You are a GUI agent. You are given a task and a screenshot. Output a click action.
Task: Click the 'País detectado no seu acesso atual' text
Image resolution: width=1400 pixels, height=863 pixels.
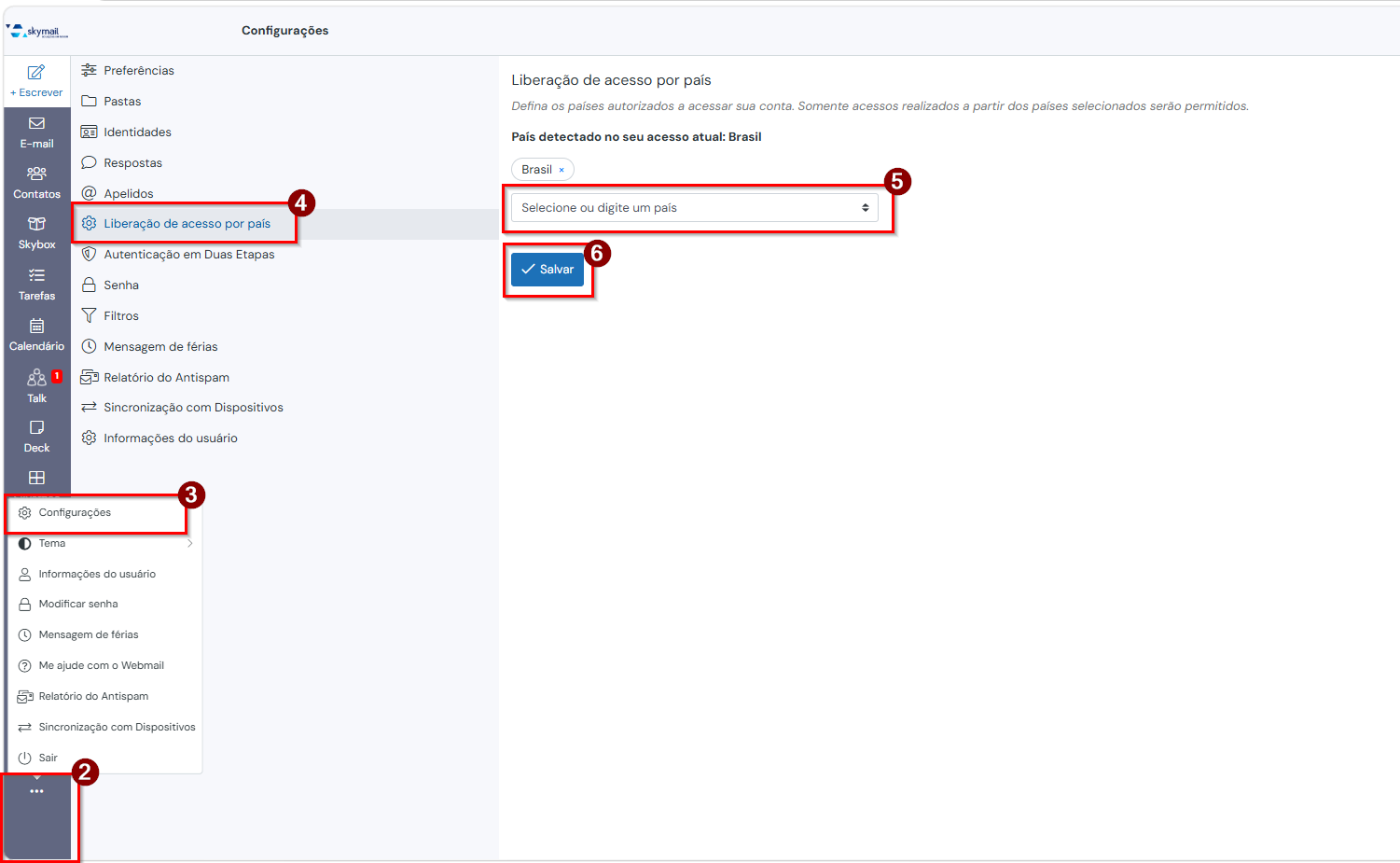pyautogui.click(x=636, y=137)
